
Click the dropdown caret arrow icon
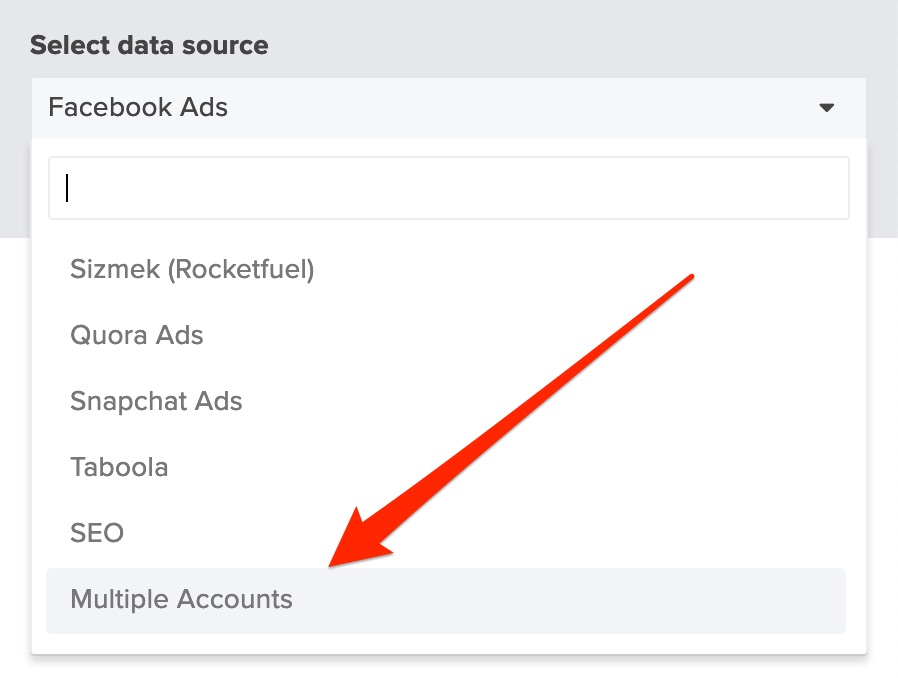click(x=826, y=108)
